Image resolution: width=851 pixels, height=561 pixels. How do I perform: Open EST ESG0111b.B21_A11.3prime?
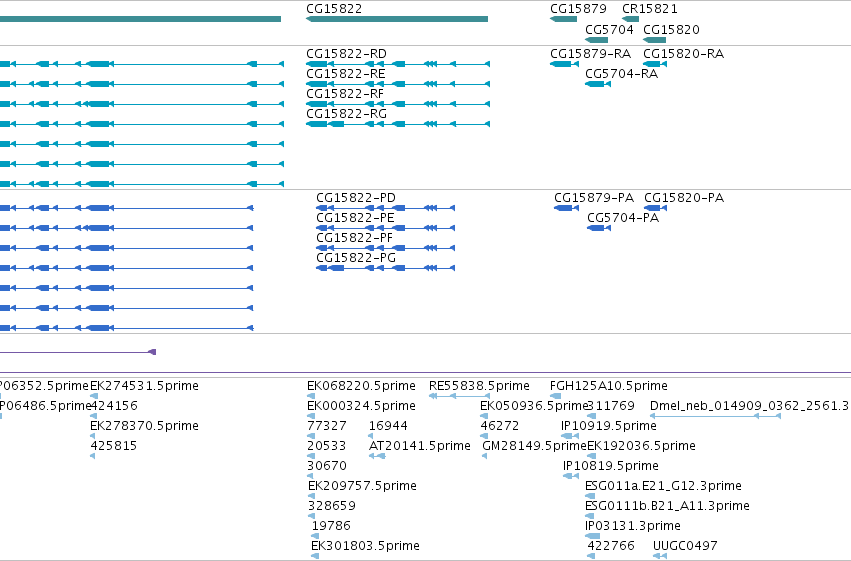pos(667,506)
